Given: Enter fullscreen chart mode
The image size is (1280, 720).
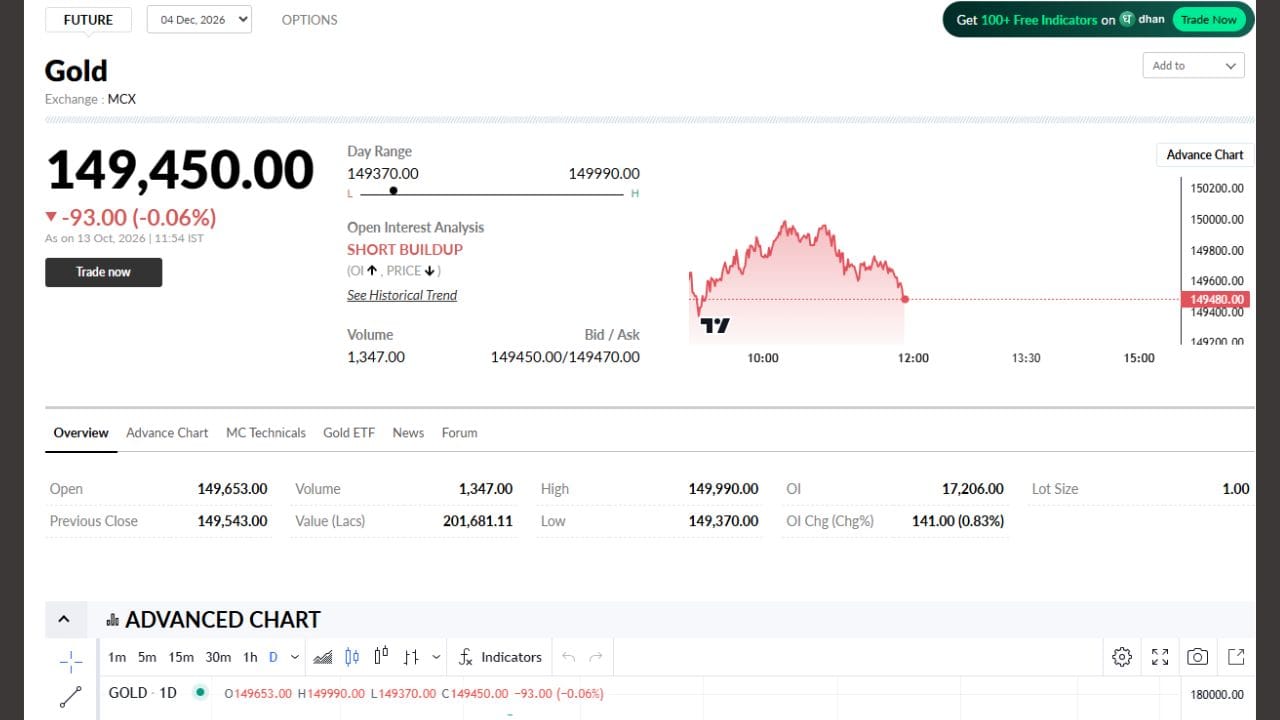Looking at the screenshot, I should click(x=1160, y=657).
